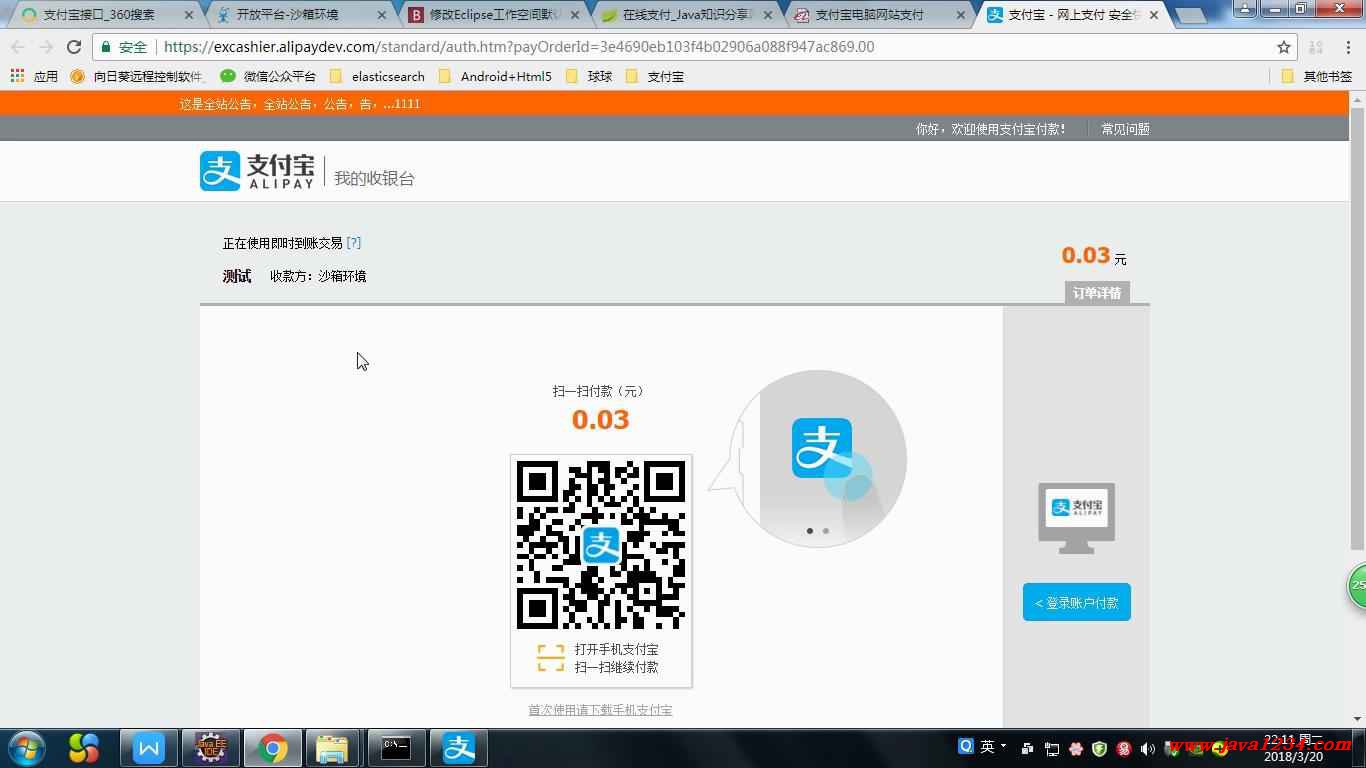Click the QR code for scan payment
This screenshot has height=768, width=1366.
click(601, 544)
